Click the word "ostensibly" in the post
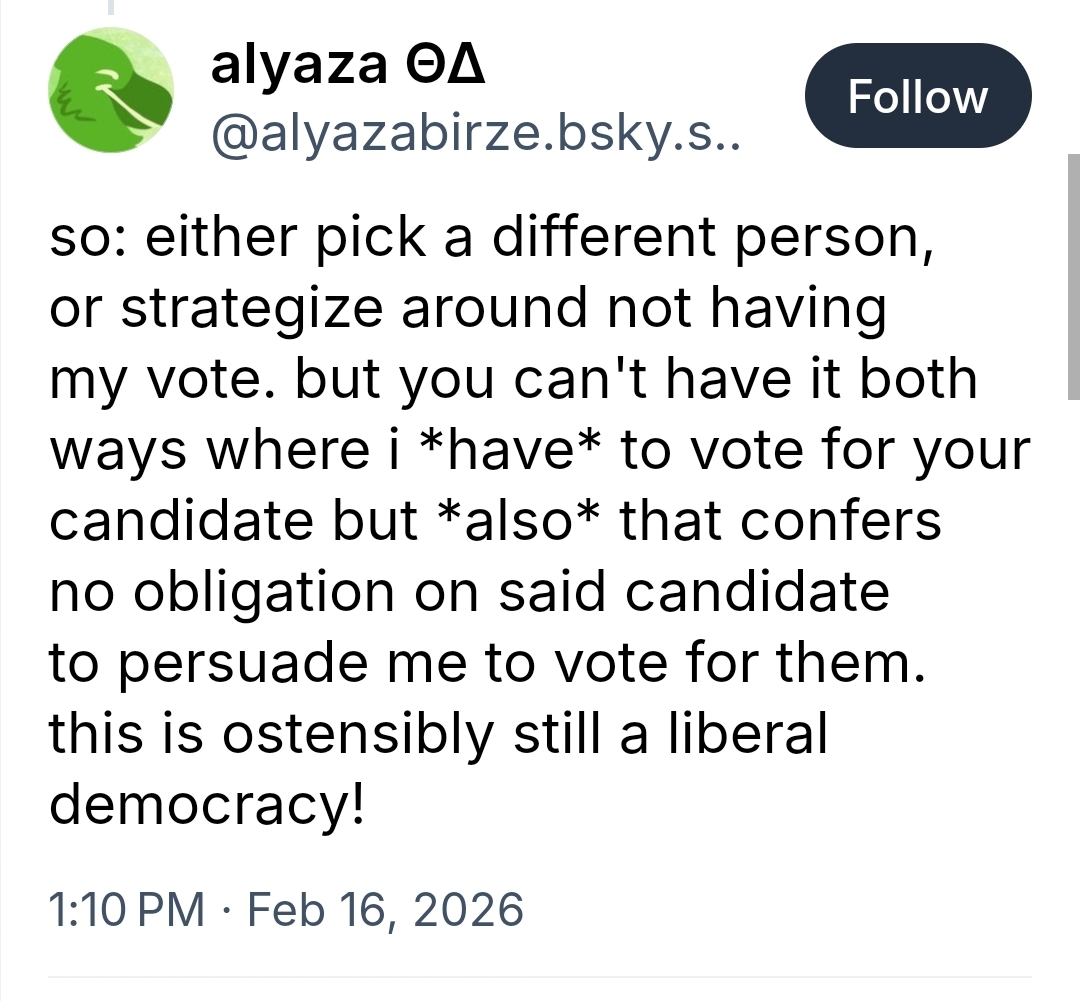 358,735
